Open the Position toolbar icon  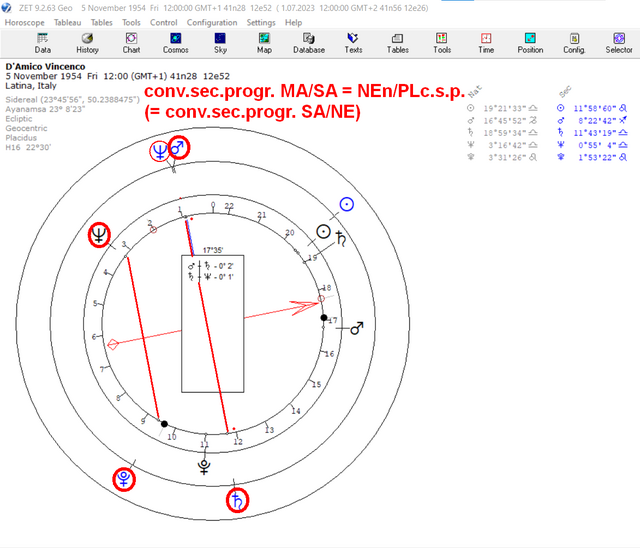coord(530,44)
